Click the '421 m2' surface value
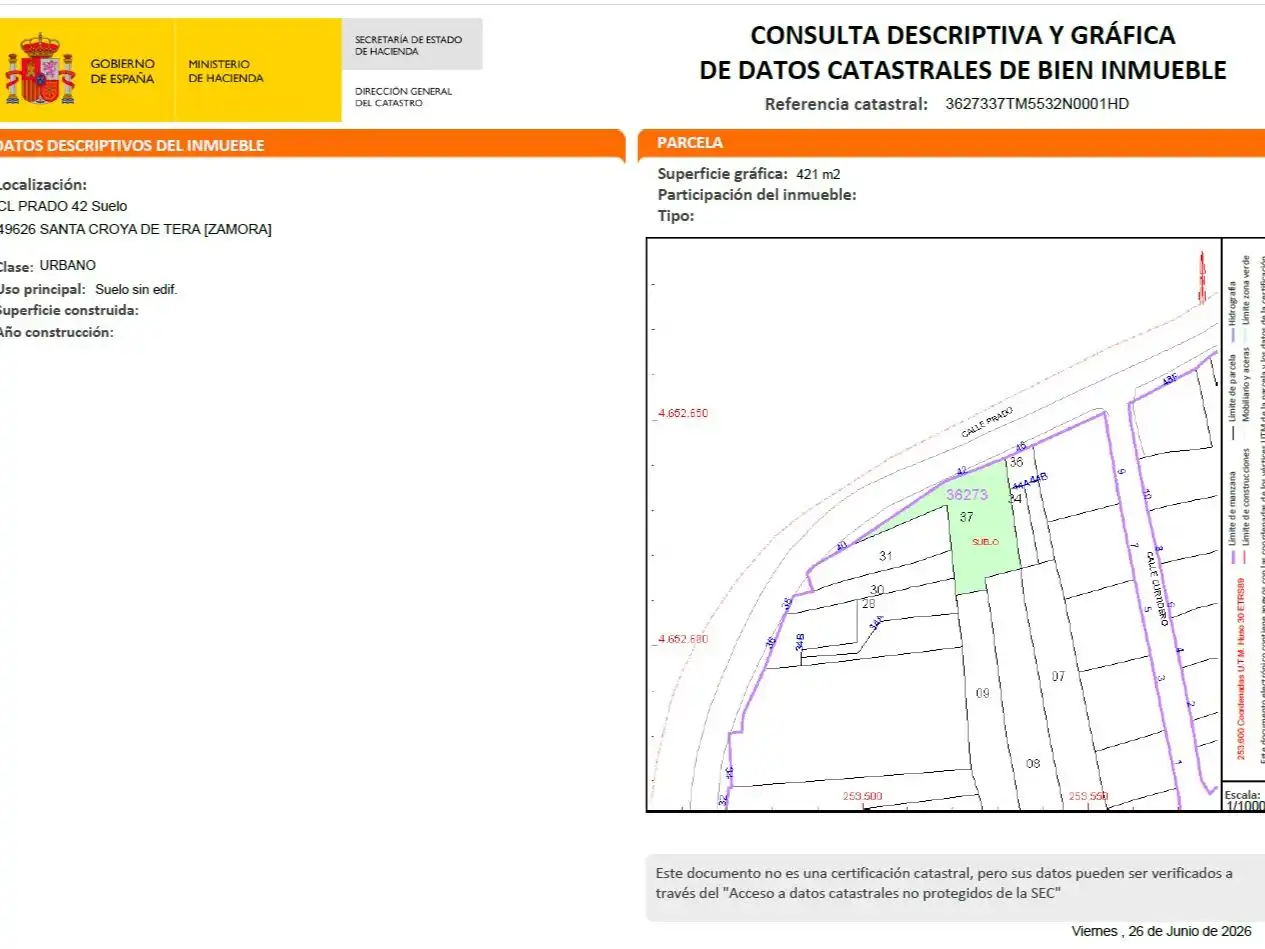This screenshot has height=949, width=1265. coord(818,174)
